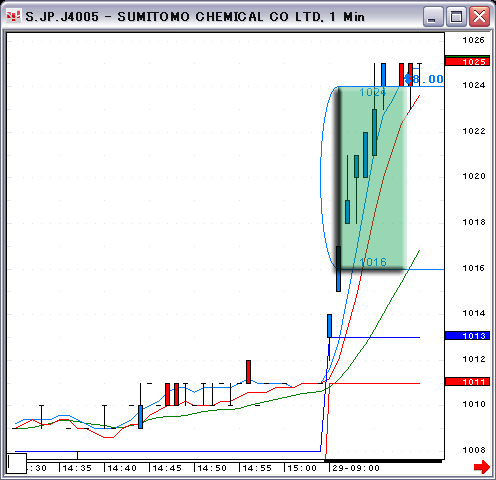Click the red candlestick near 14:55
The height and width of the screenshot is (480, 496).
(248, 372)
